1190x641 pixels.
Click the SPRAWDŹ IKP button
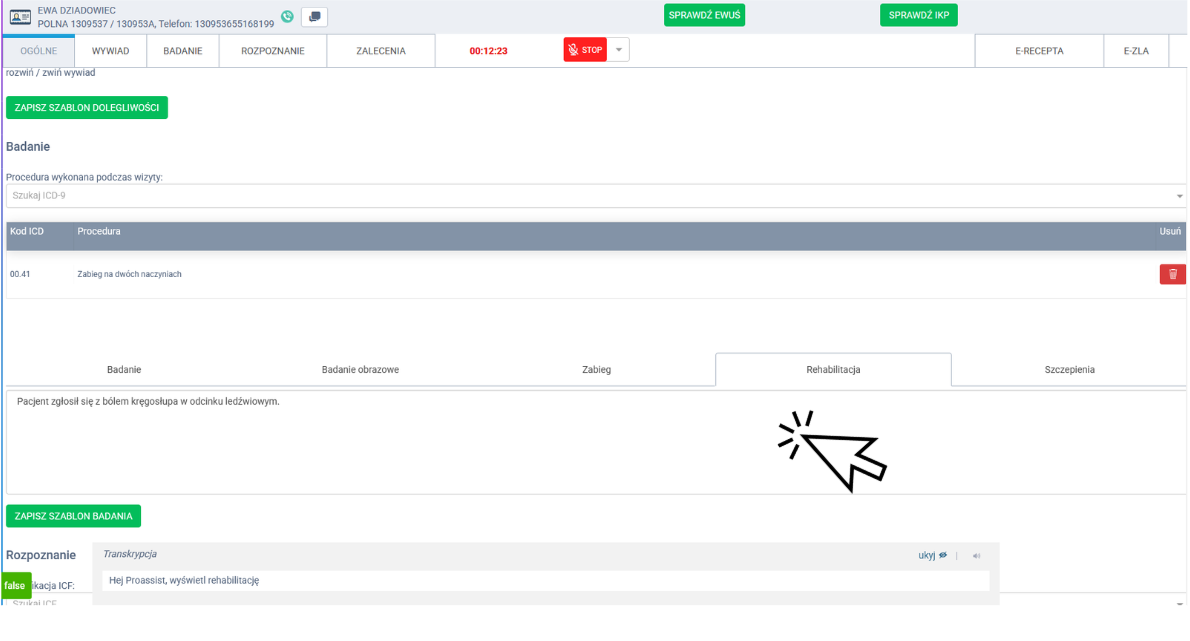[x=918, y=15]
